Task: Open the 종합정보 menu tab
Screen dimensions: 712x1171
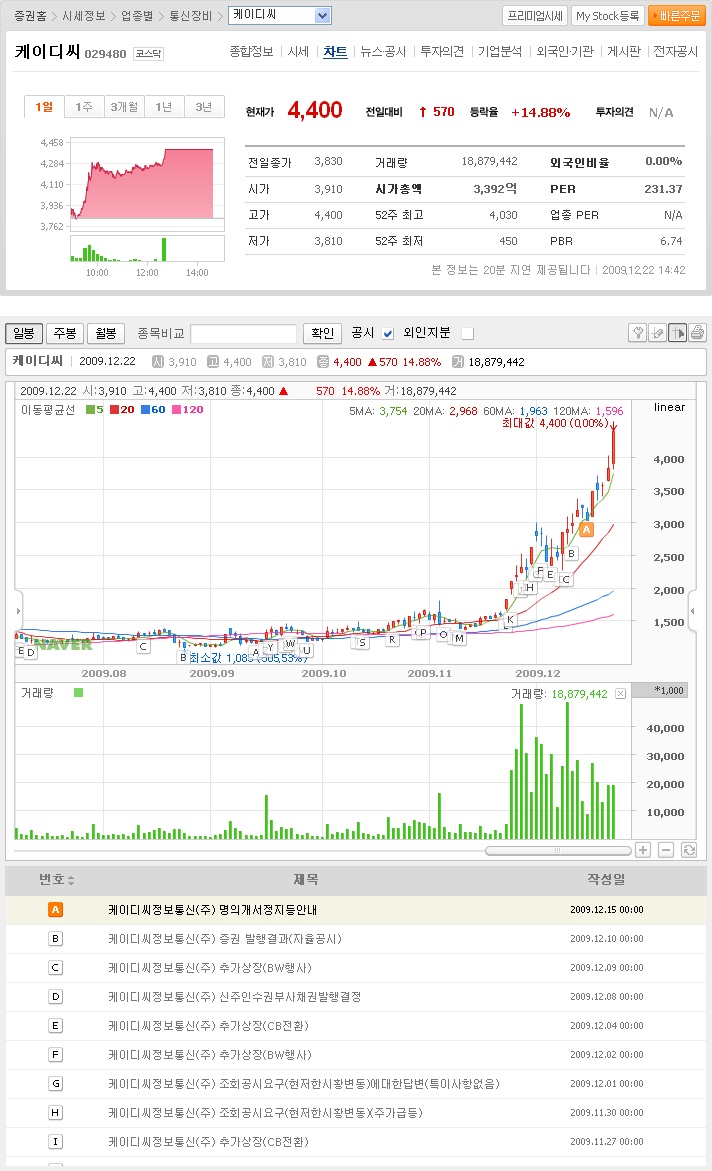Action: click(x=251, y=52)
